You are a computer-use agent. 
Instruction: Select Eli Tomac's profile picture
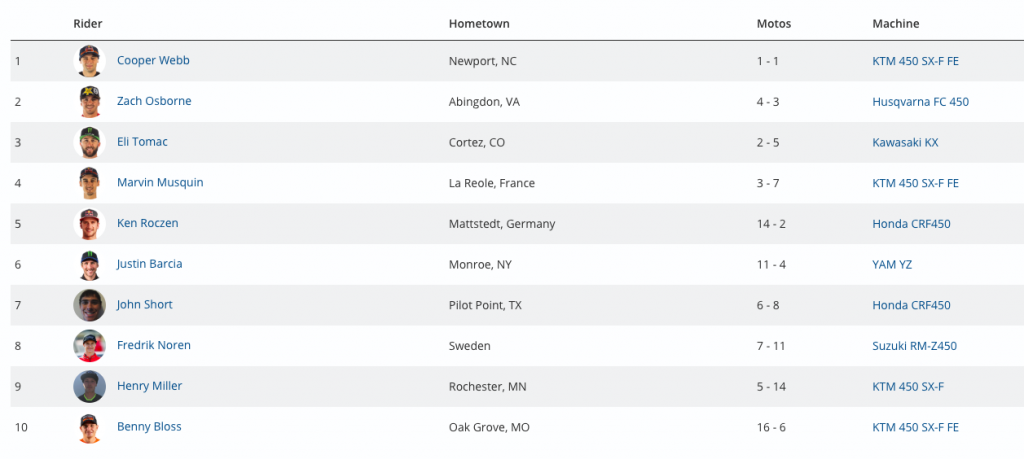pos(90,142)
